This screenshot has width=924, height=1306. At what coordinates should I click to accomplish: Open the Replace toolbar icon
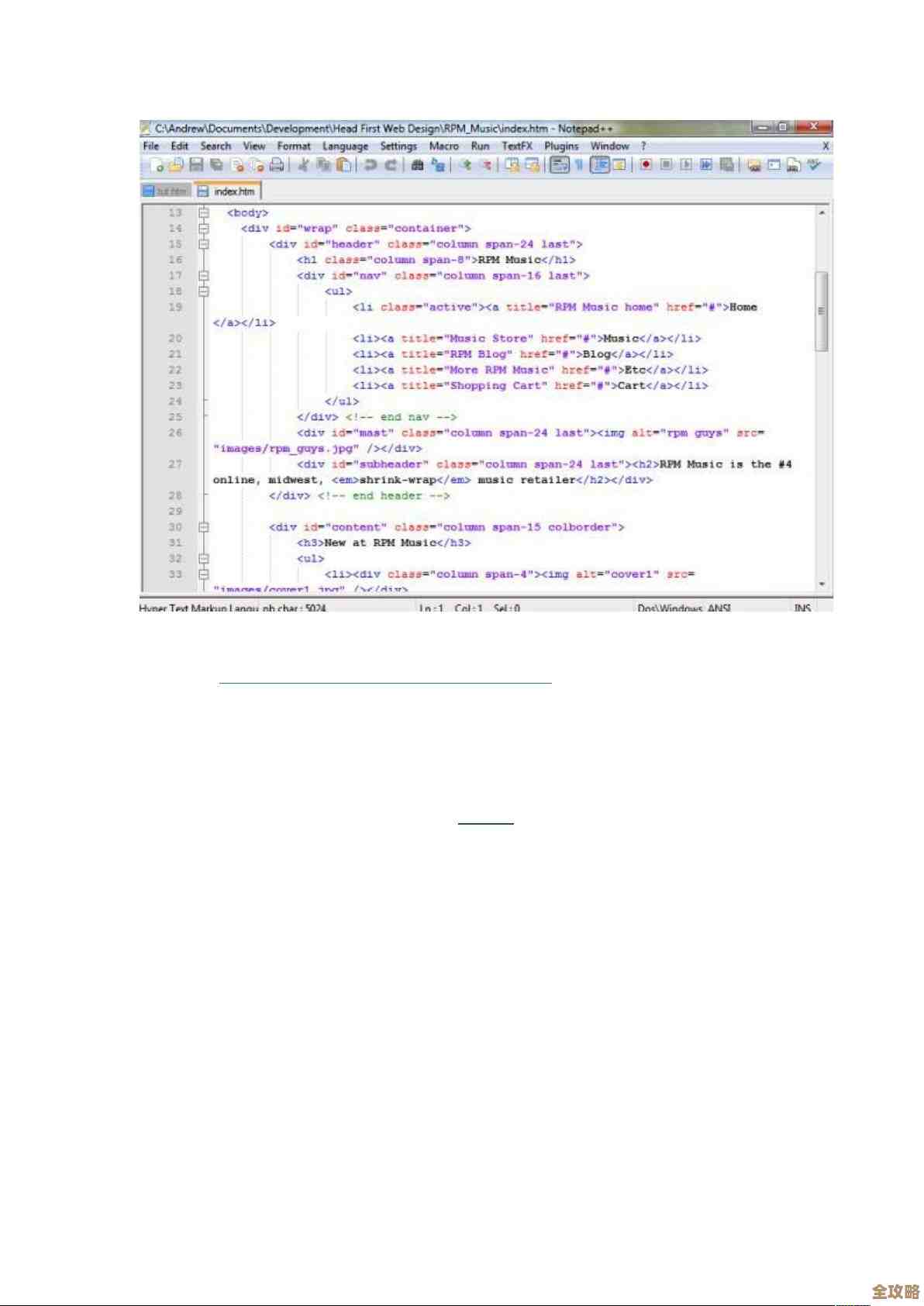[438, 165]
